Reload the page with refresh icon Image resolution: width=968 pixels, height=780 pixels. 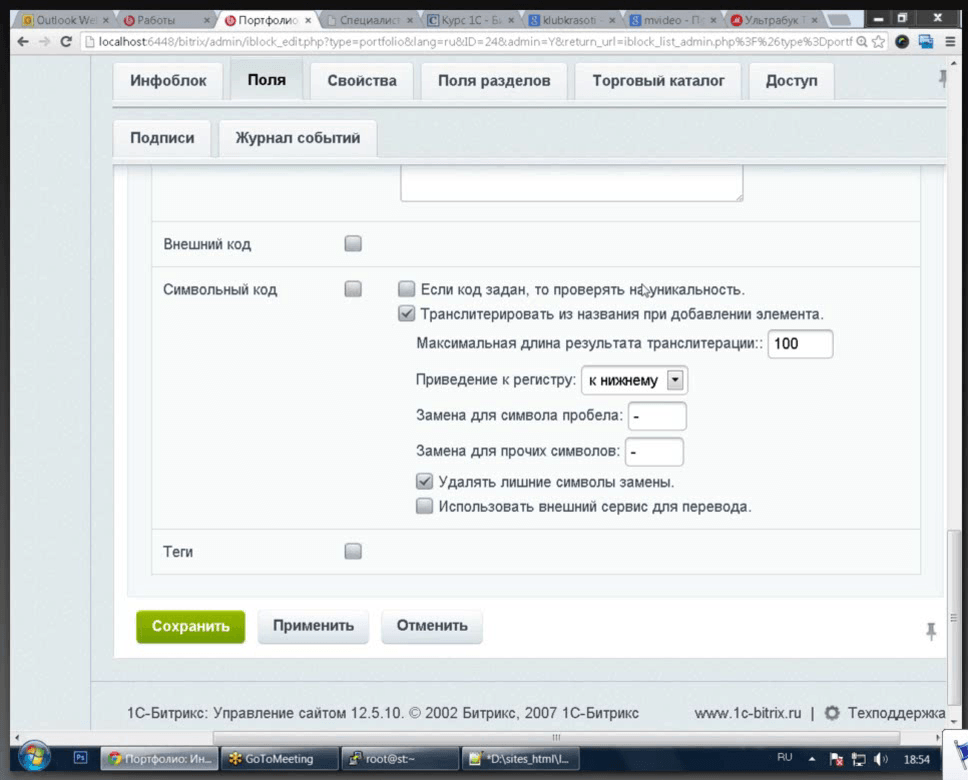66,42
